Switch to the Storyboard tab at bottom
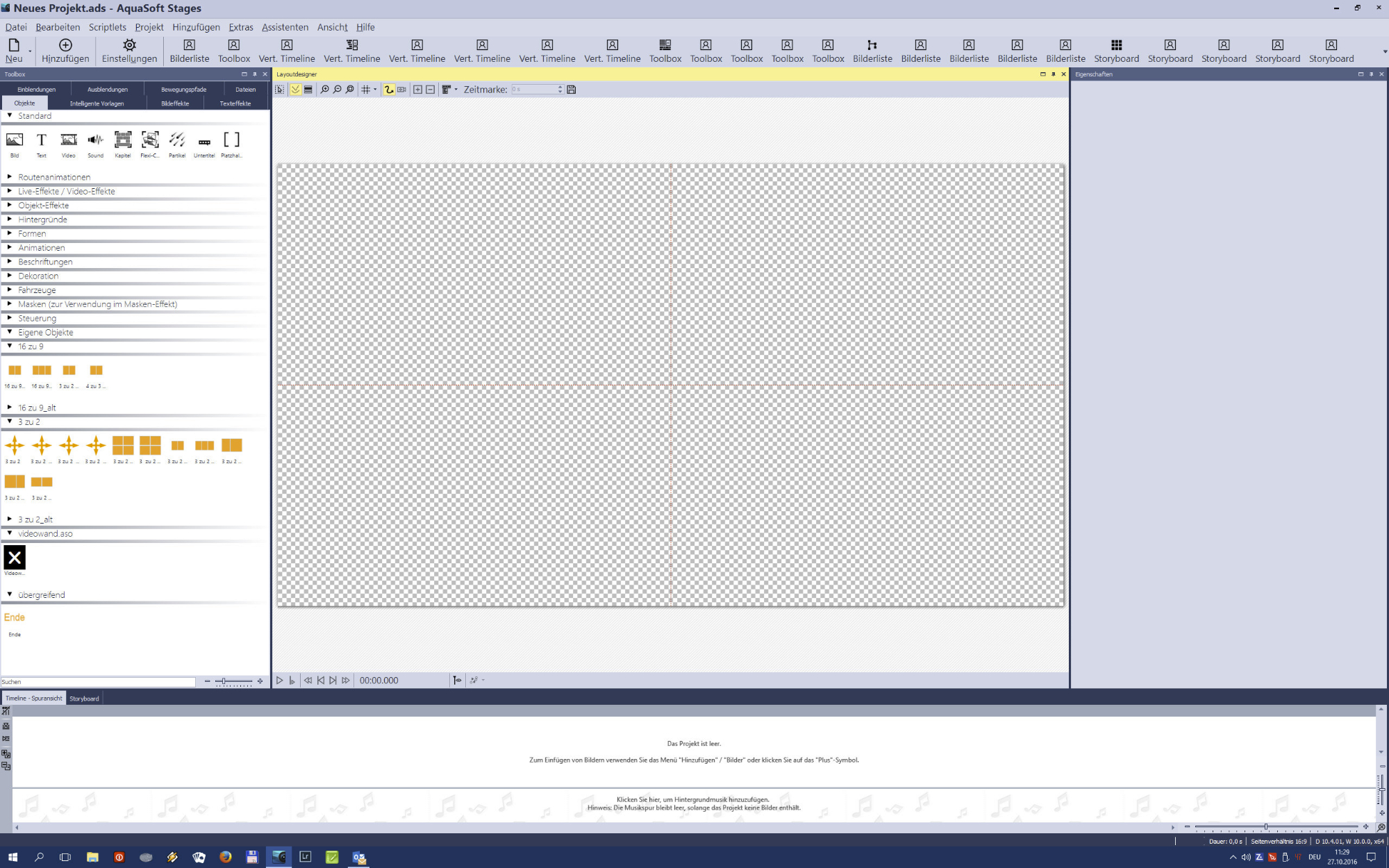The height and width of the screenshot is (868, 1389). click(x=84, y=699)
